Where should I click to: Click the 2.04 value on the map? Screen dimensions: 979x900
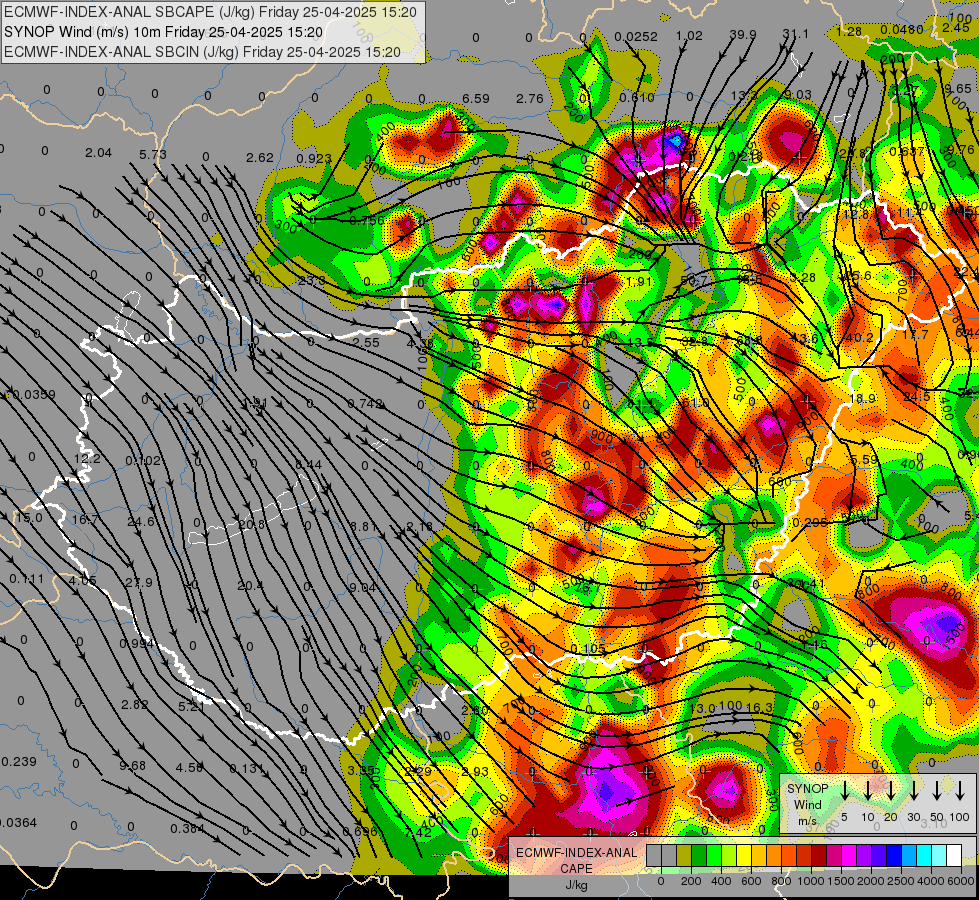click(x=99, y=153)
